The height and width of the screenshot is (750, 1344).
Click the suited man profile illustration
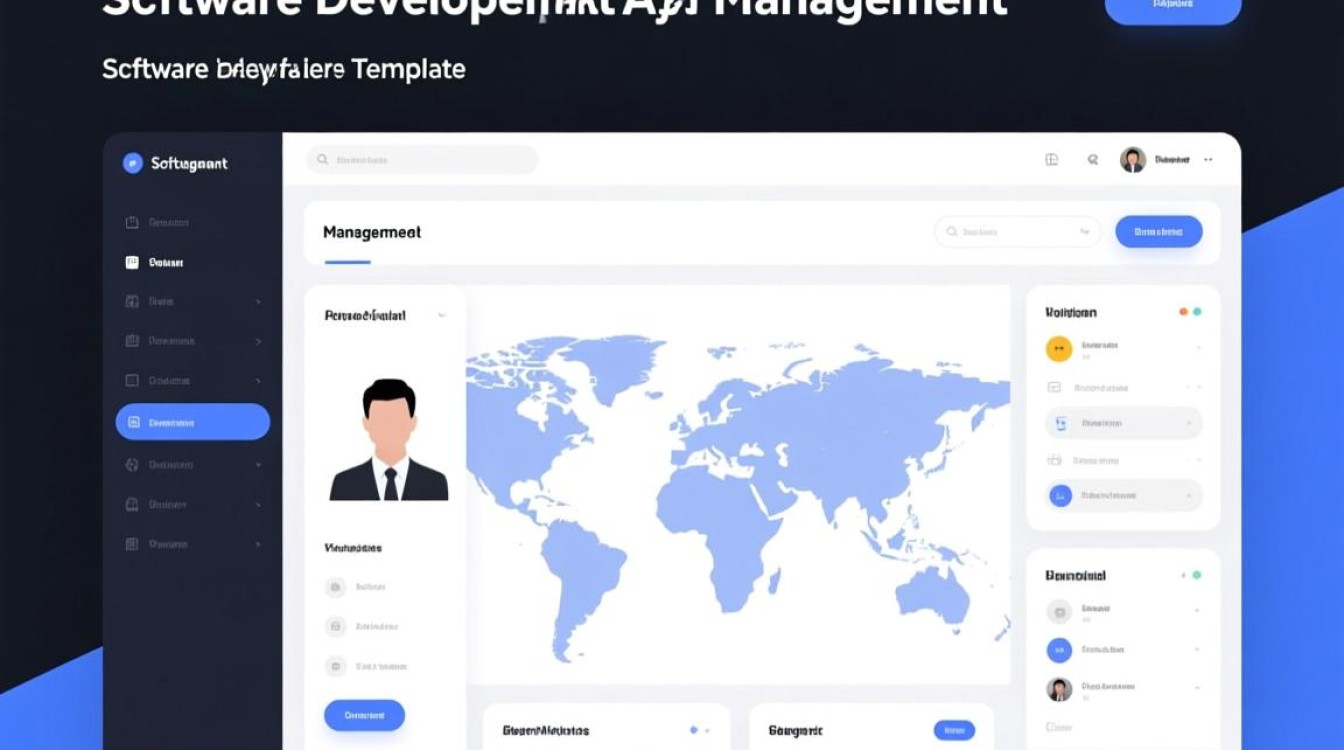[x=388, y=440]
